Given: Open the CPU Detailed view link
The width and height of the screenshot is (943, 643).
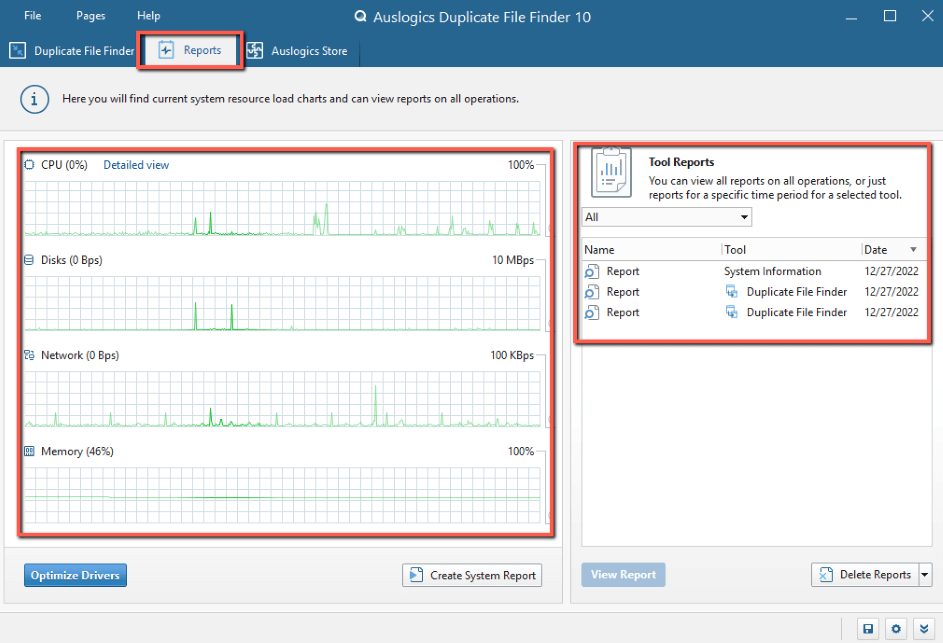Looking at the screenshot, I should (x=136, y=165).
